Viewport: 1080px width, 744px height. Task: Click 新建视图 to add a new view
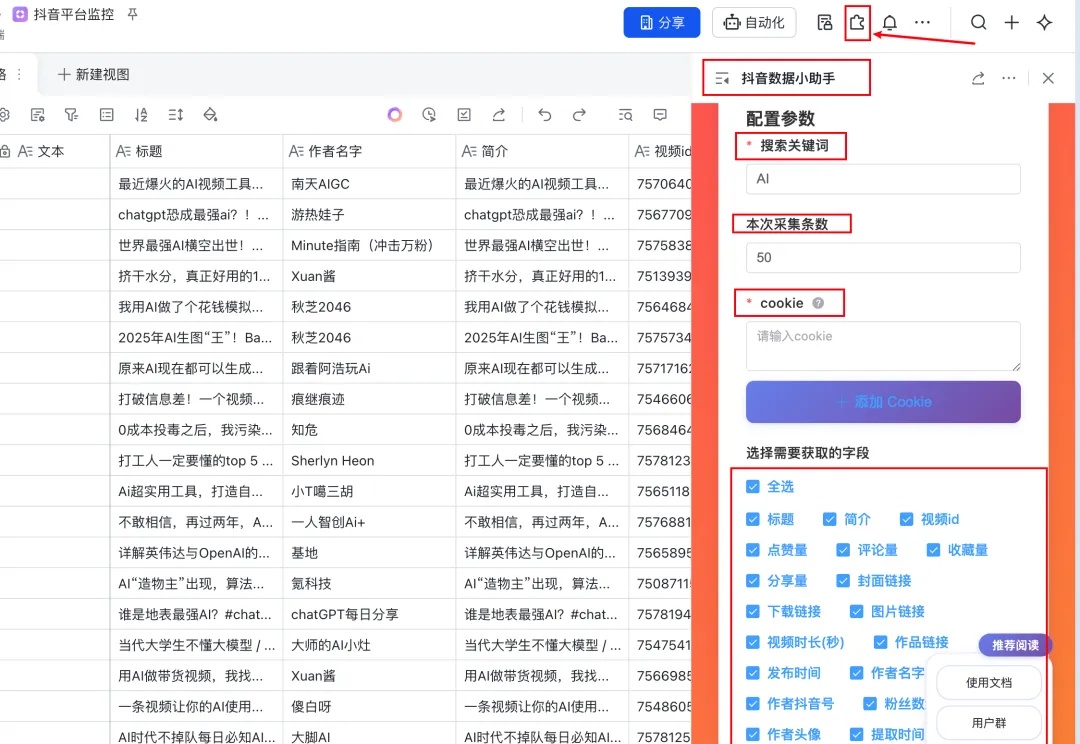tap(94, 75)
